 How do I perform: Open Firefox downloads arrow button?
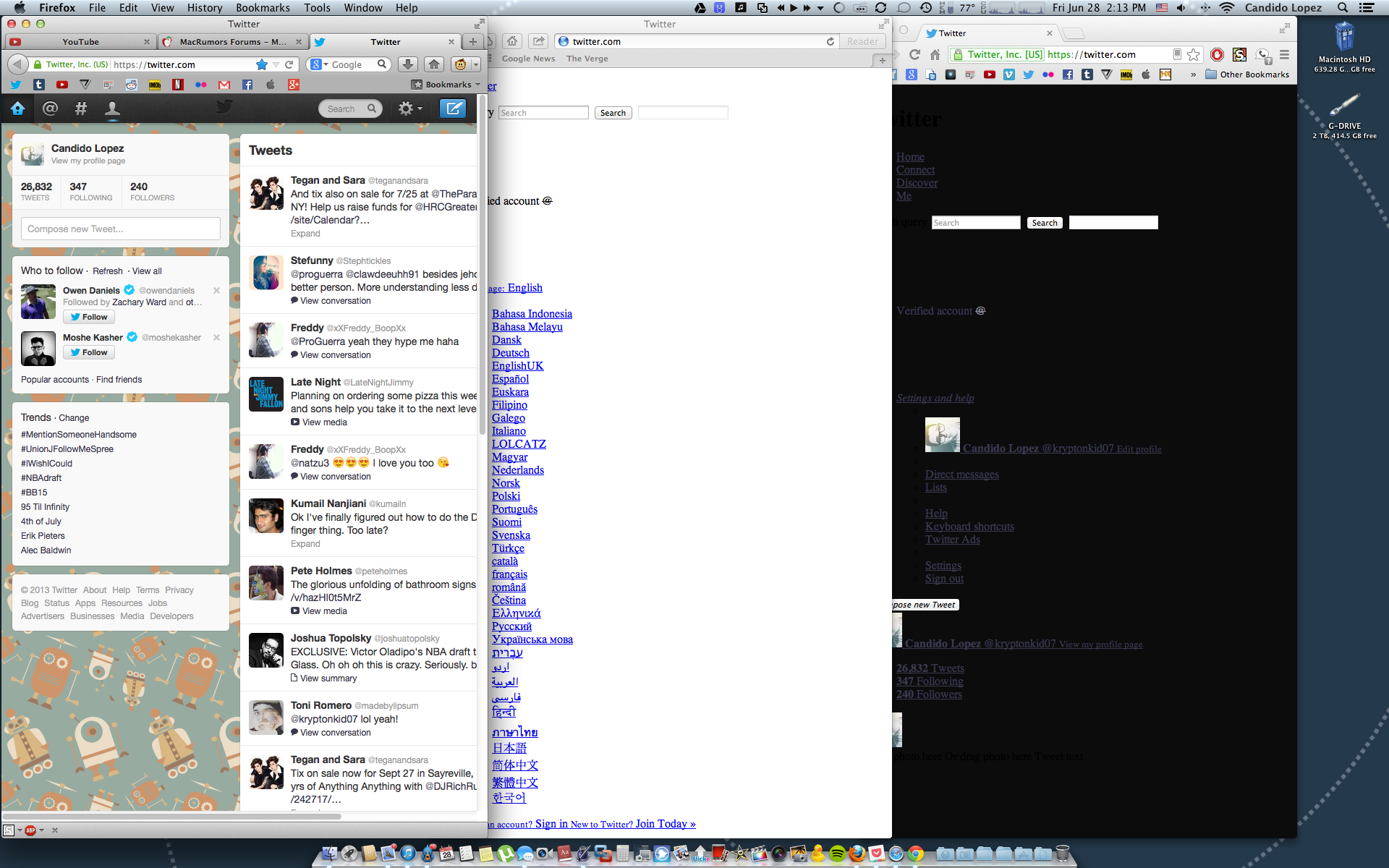pos(408,64)
